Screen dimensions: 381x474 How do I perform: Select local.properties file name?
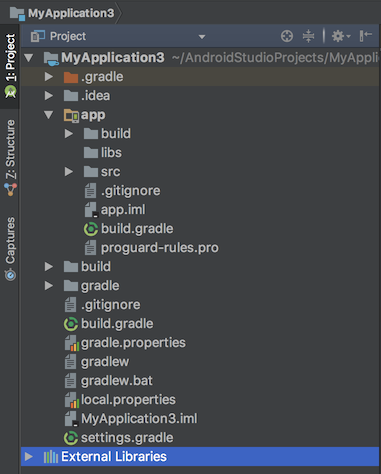[x=128, y=400]
